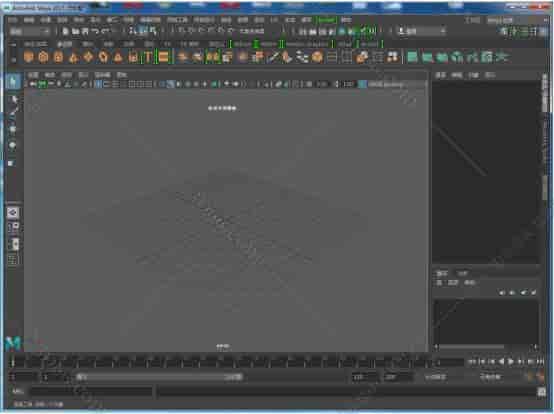The width and height of the screenshot is (554, 414).
Task: Click the orange T text shelf icon
Action: click(148, 57)
